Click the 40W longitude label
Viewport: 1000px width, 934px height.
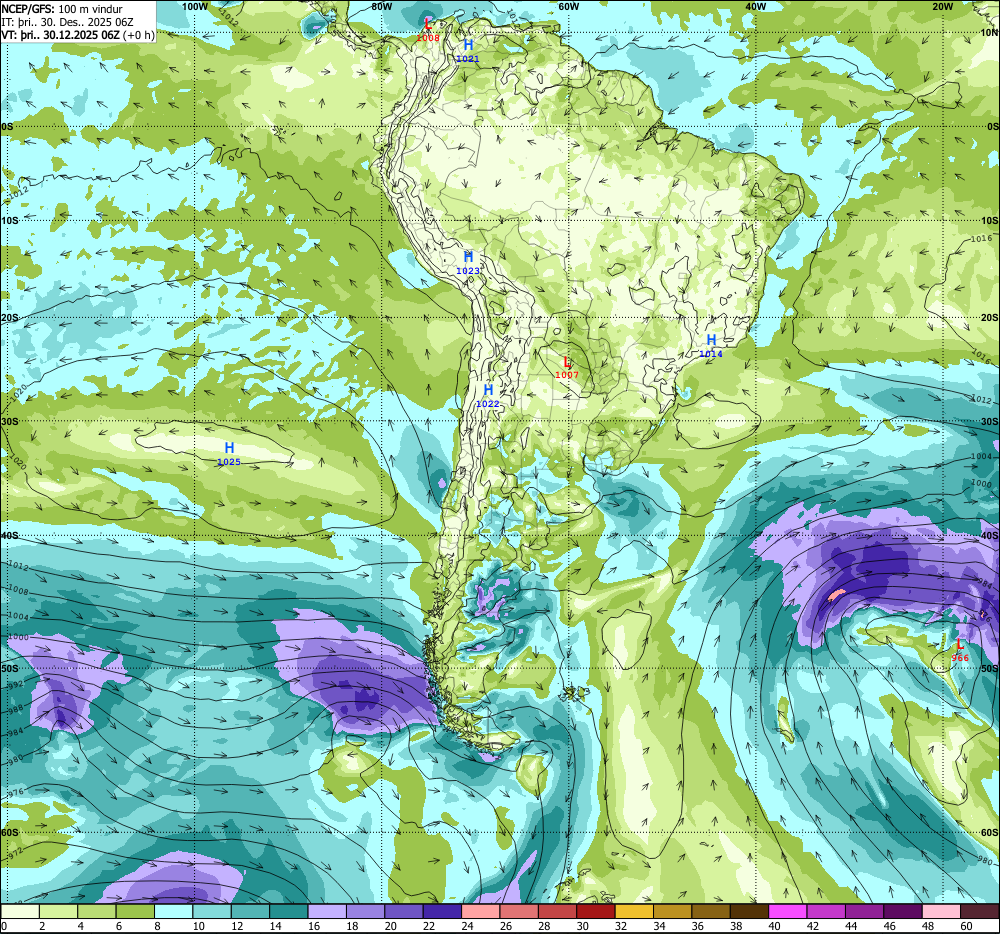pyautogui.click(x=755, y=6)
